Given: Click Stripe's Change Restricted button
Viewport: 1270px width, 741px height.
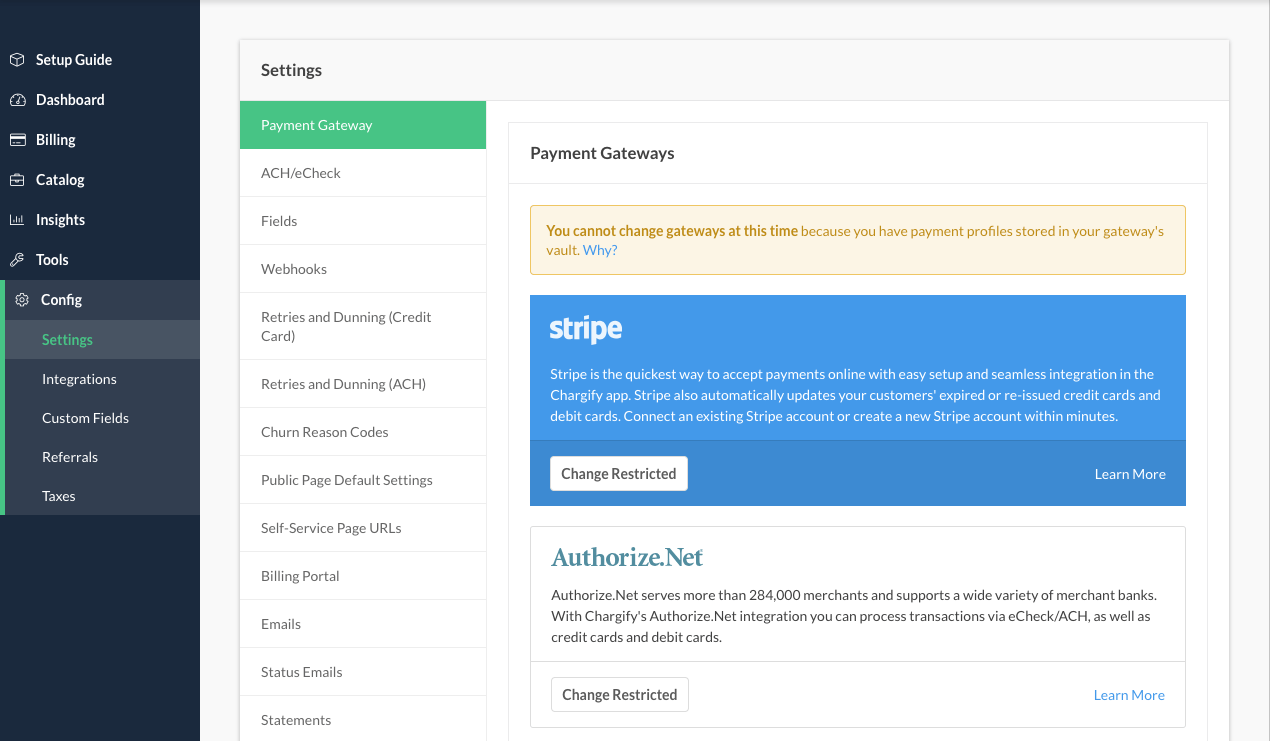Looking at the screenshot, I should pyautogui.click(x=619, y=474).
